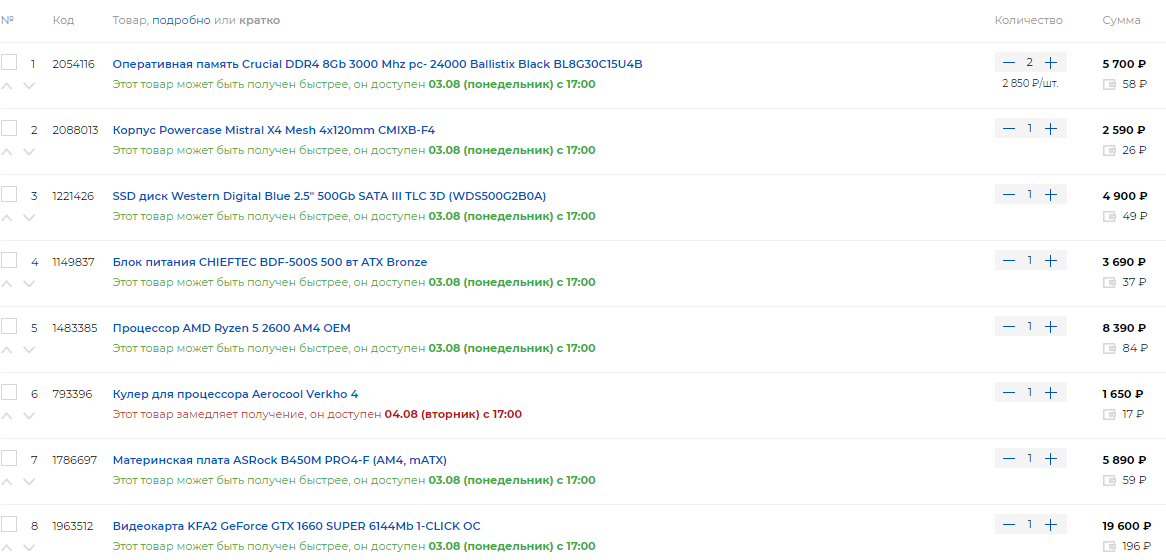This screenshot has height=560, width=1166.
Task: Click bonus wallet icon beside 196 ₽
Action: [x=1109, y=547]
